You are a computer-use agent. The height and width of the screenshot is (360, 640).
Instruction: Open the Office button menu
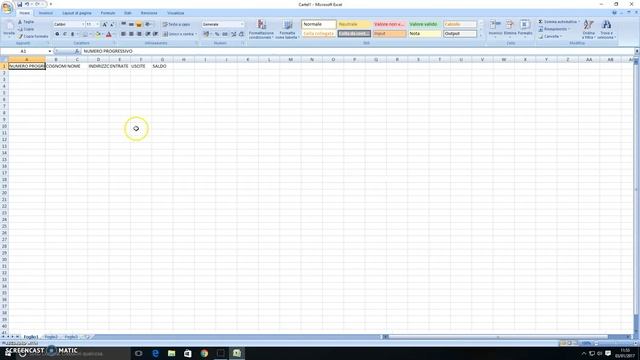[7, 8]
